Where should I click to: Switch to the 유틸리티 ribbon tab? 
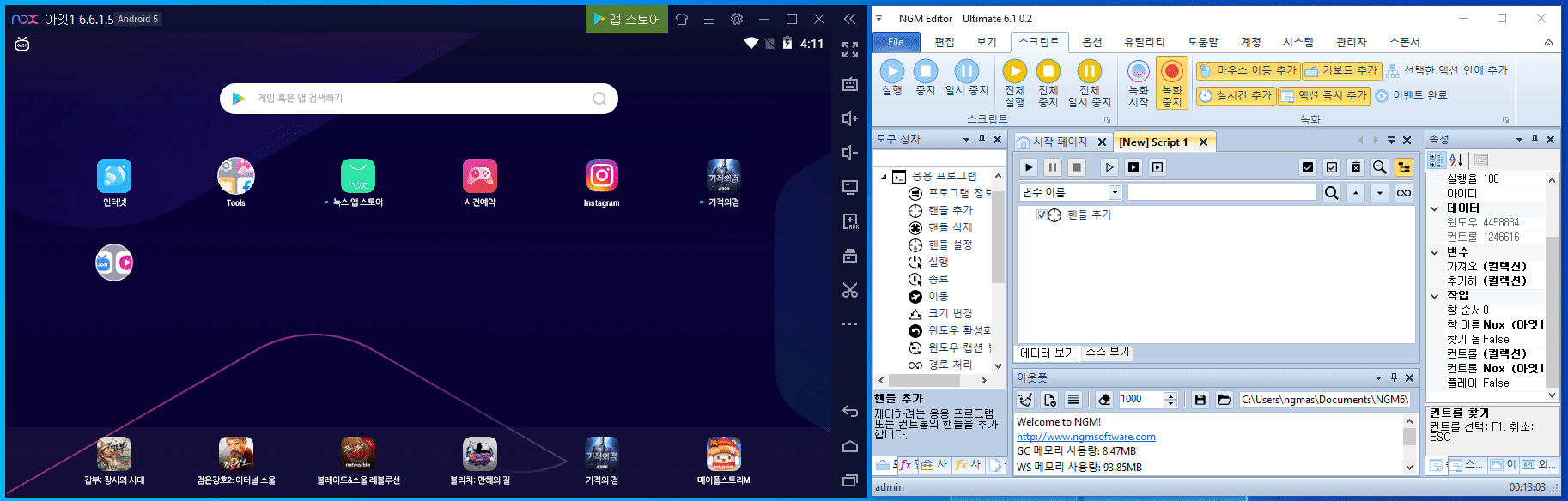coord(1145,42)
